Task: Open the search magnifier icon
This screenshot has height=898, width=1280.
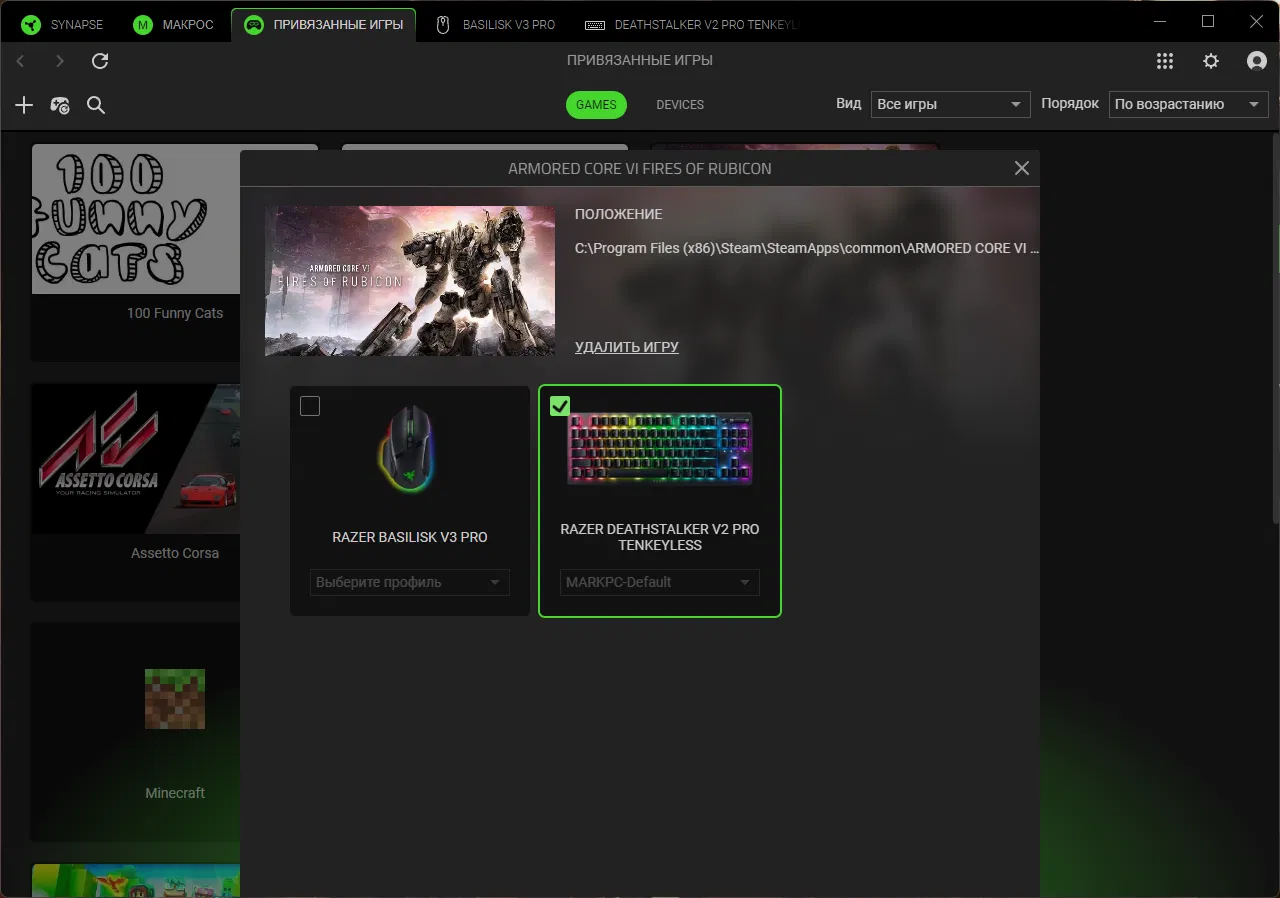Action: click(96, 105)
